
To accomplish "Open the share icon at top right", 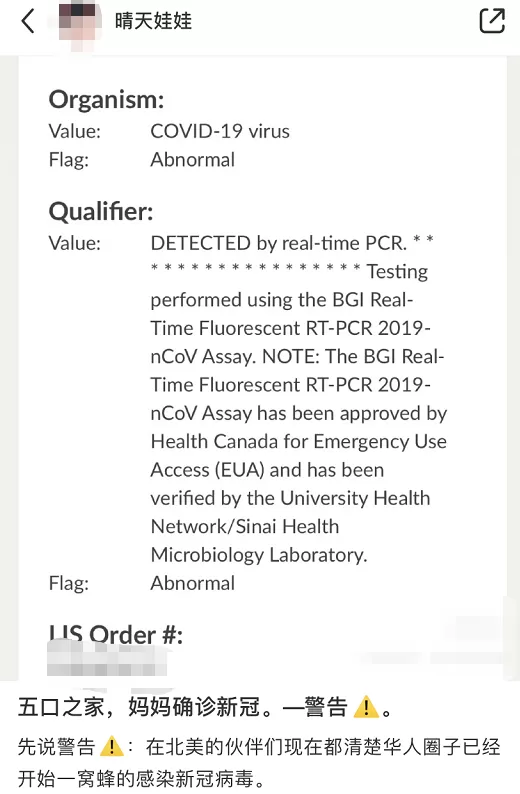I will (492, 21).
